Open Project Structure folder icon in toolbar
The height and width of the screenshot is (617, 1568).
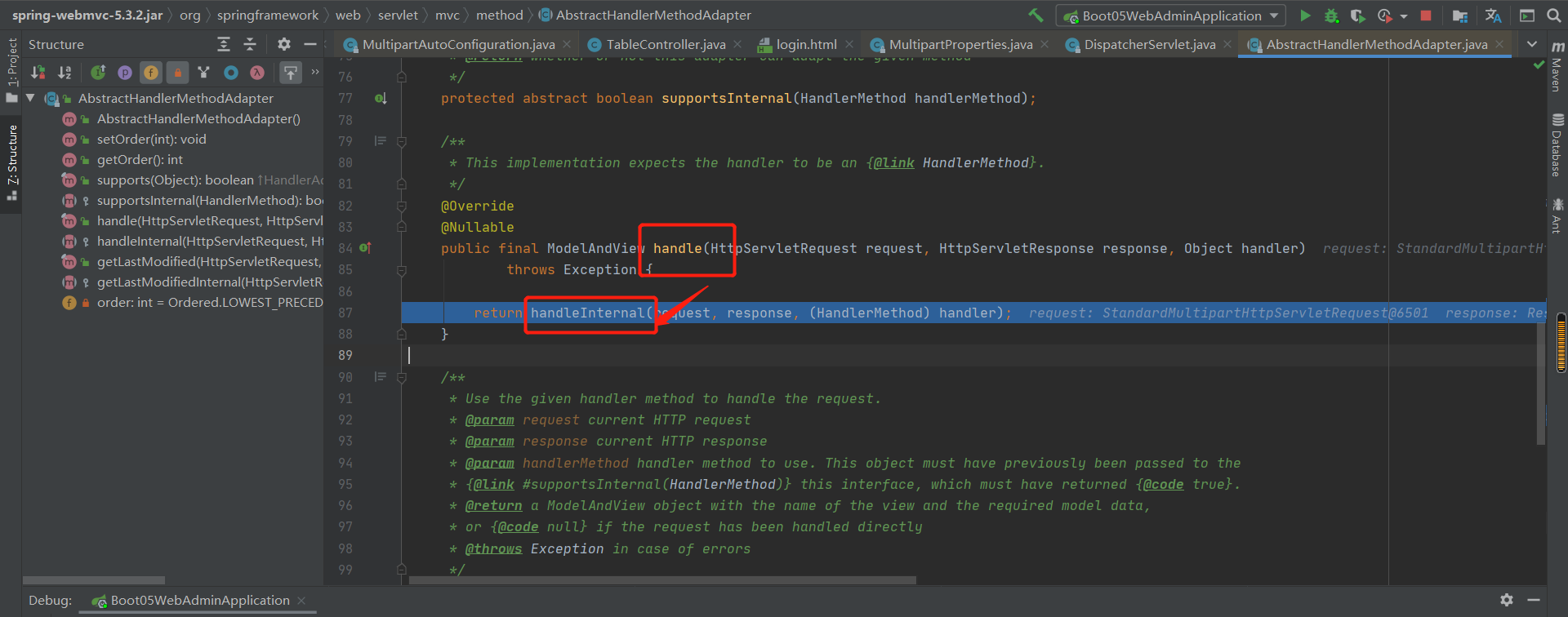(x=1460, y=16)
